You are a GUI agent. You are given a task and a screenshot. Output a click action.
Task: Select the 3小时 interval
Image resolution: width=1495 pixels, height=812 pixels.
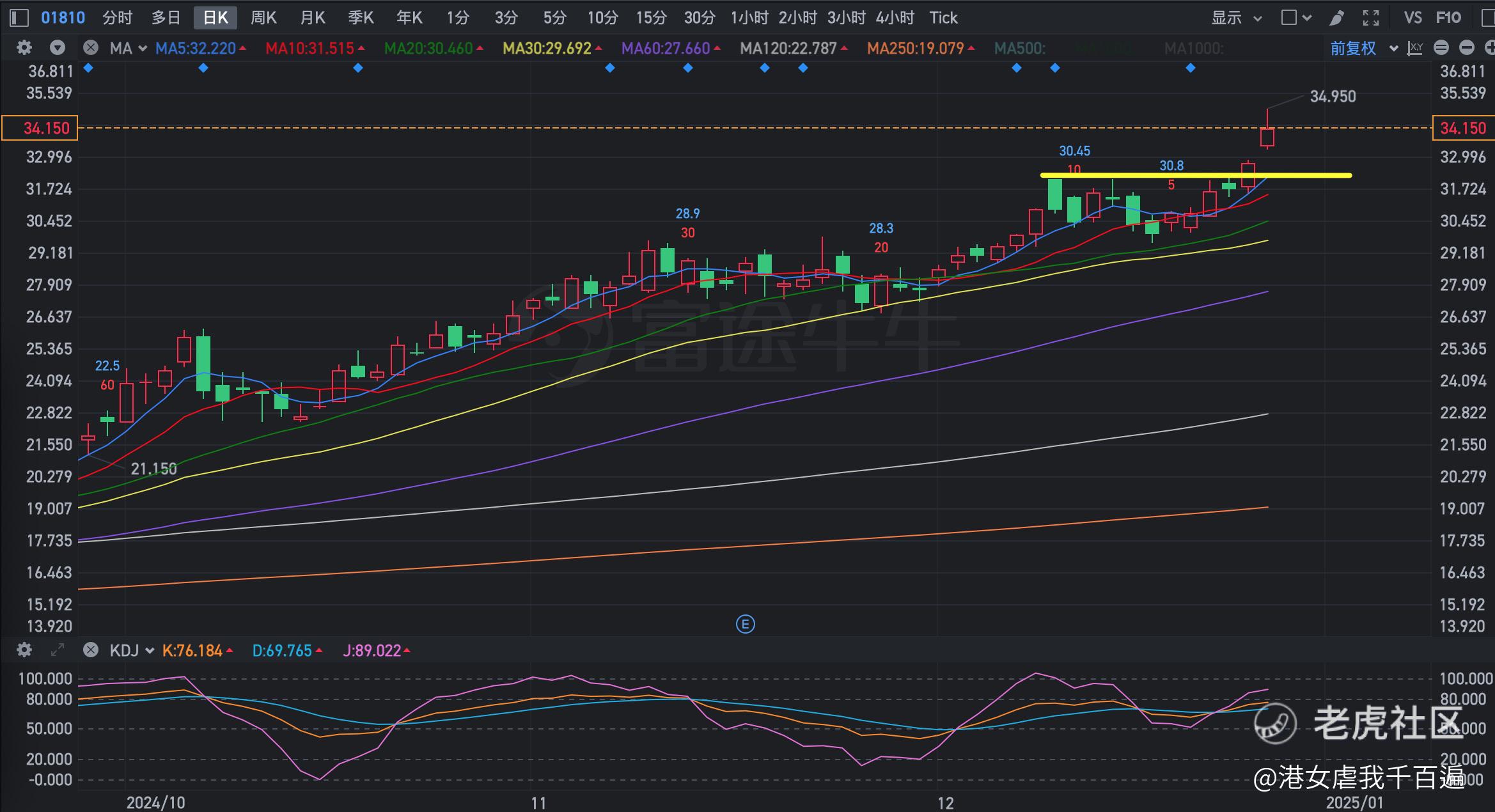pos(846,18)
